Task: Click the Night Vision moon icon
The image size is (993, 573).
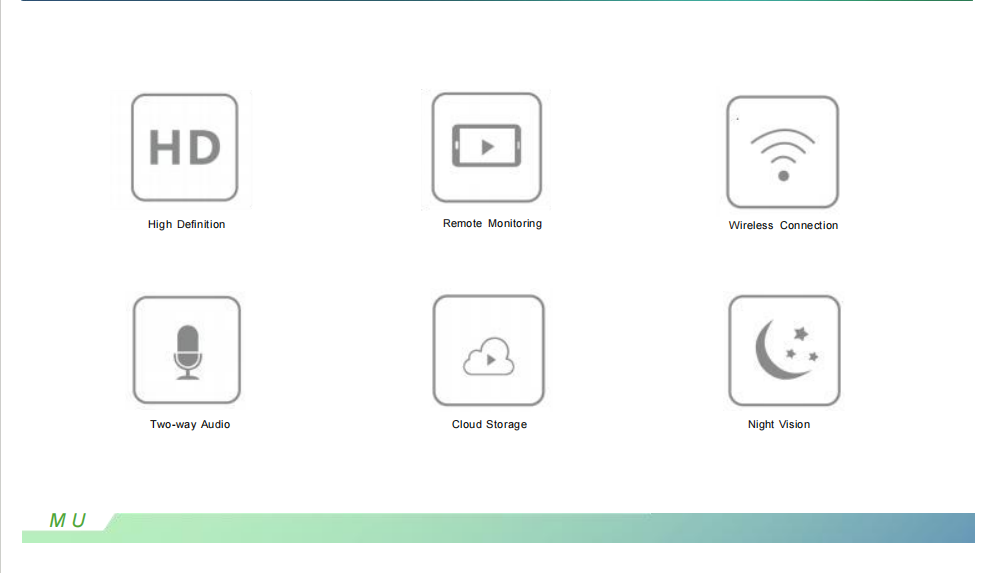Action: click(784, 350)
